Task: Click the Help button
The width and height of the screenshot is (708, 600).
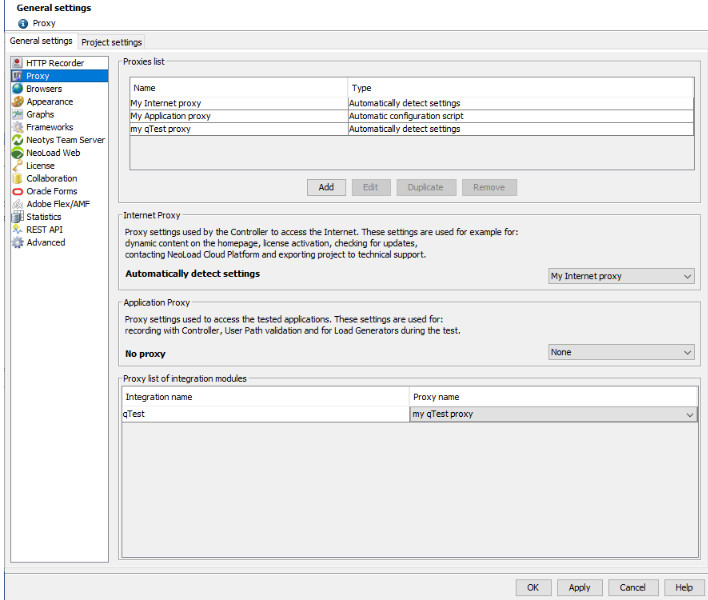Action: 683,587
